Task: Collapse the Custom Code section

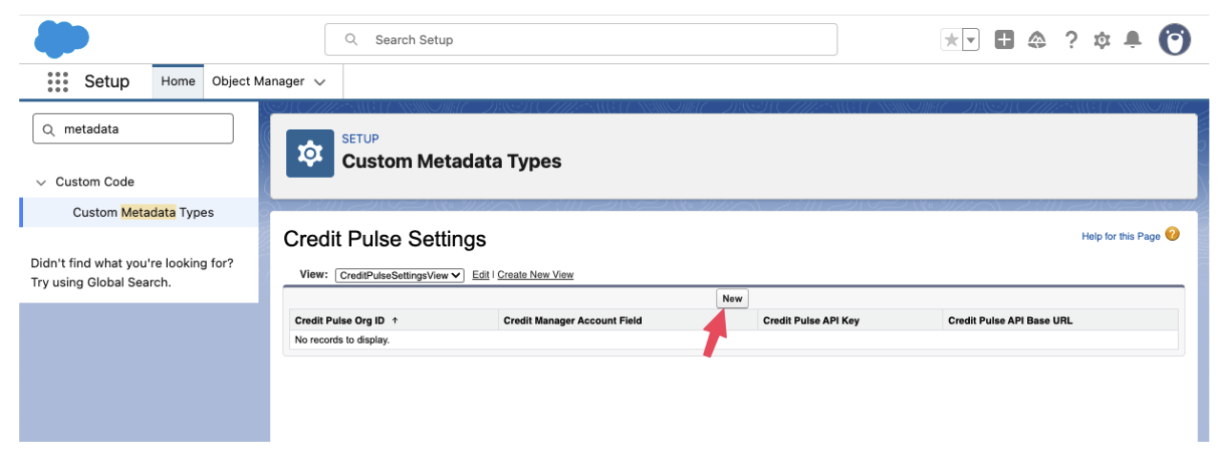Action: 41,182
